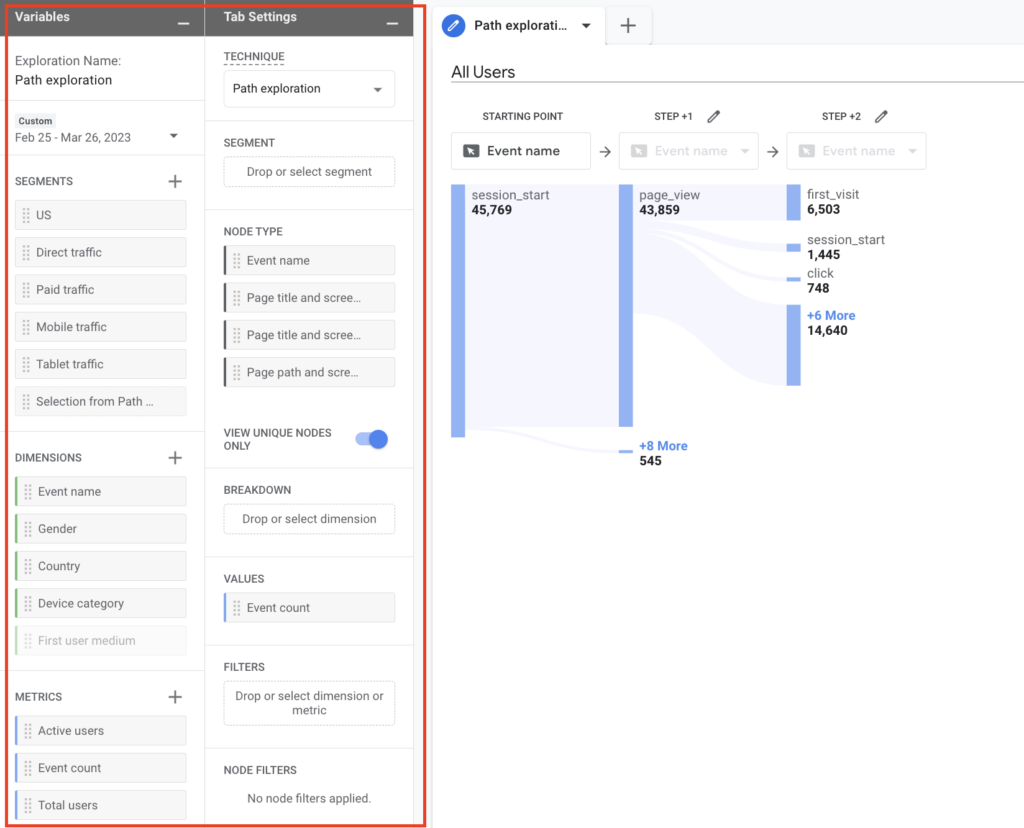Select the Direct traffic segment

click(101, 252)
